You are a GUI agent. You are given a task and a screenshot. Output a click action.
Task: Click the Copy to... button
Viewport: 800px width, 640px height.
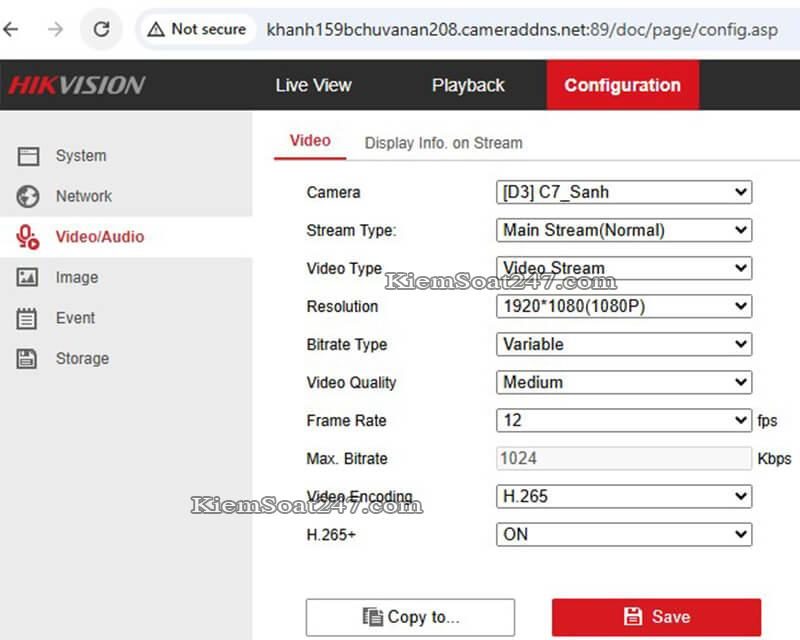[x=410, y=617]
